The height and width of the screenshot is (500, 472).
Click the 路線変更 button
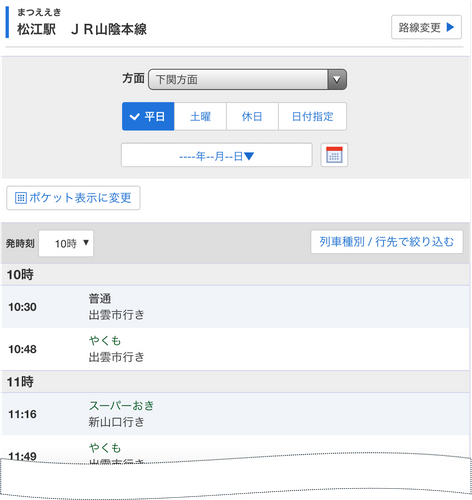426,27
